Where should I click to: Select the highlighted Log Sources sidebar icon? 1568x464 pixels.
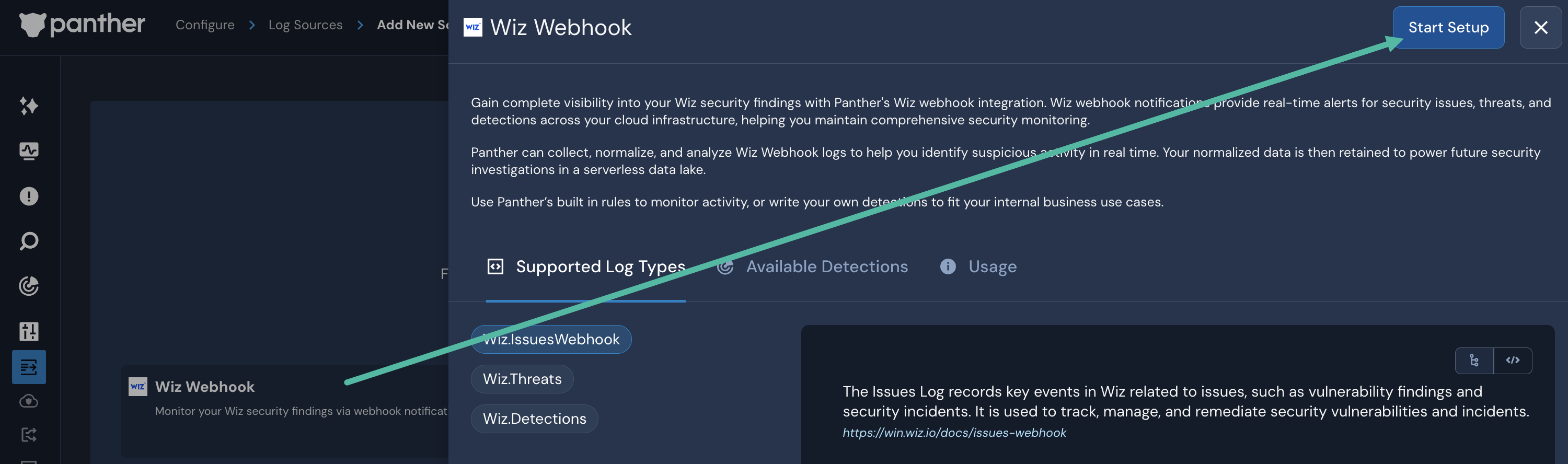coord(29,367)
